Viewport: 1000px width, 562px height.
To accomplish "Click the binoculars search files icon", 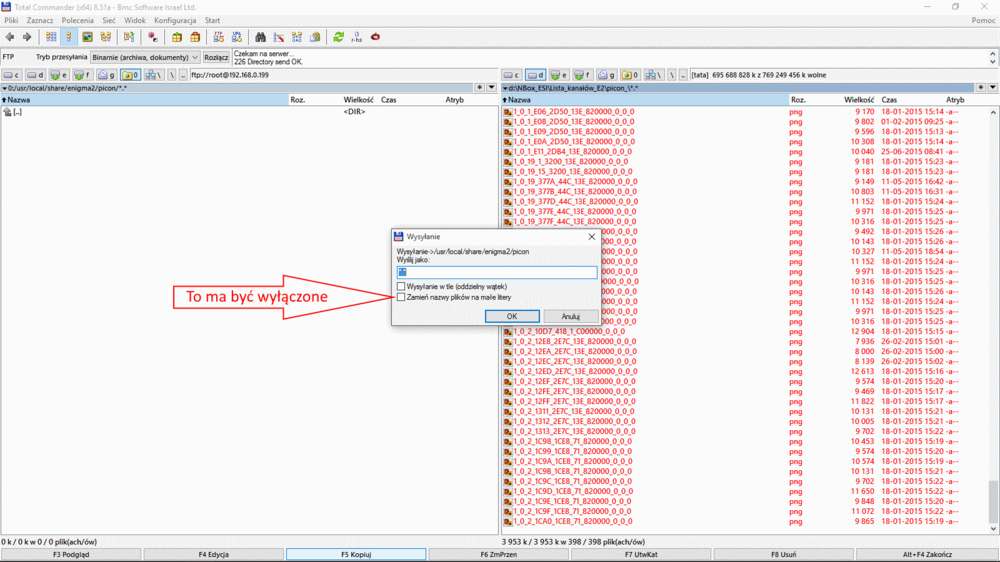I will point(260,37).
